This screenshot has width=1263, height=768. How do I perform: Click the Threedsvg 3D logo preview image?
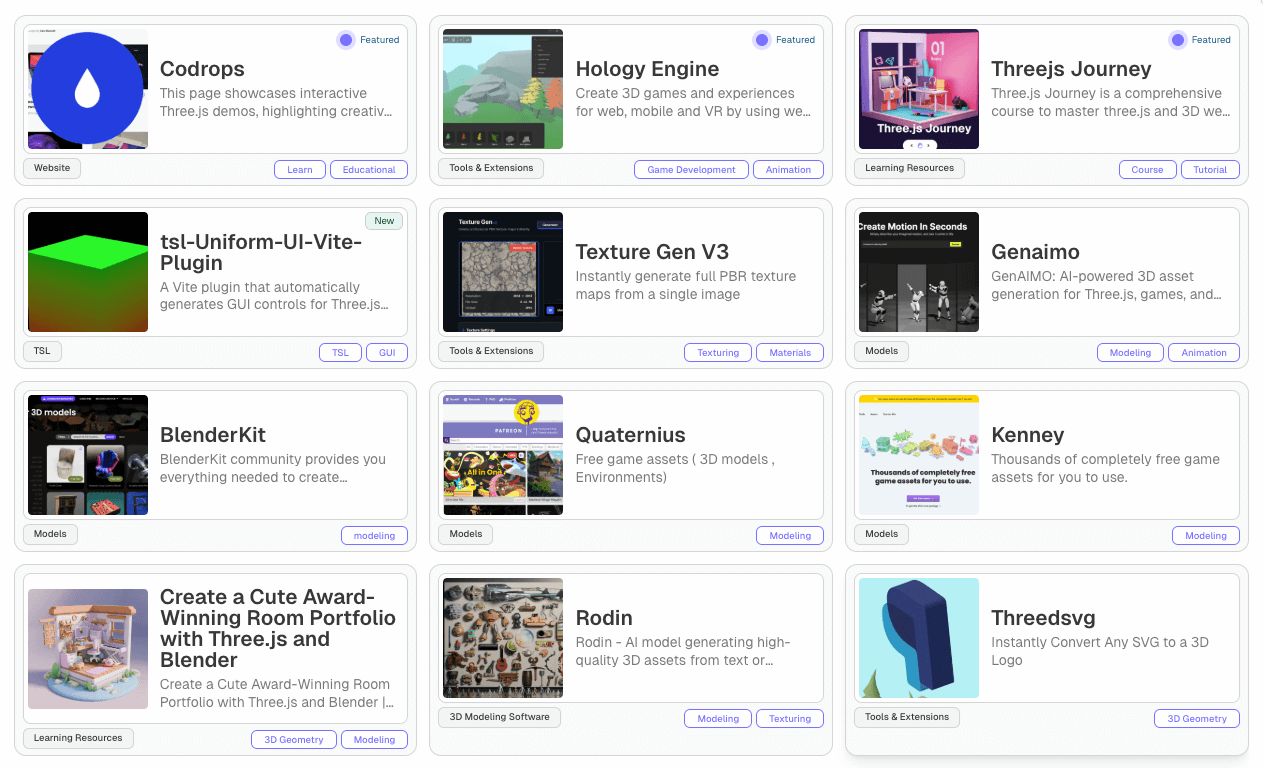918,637
